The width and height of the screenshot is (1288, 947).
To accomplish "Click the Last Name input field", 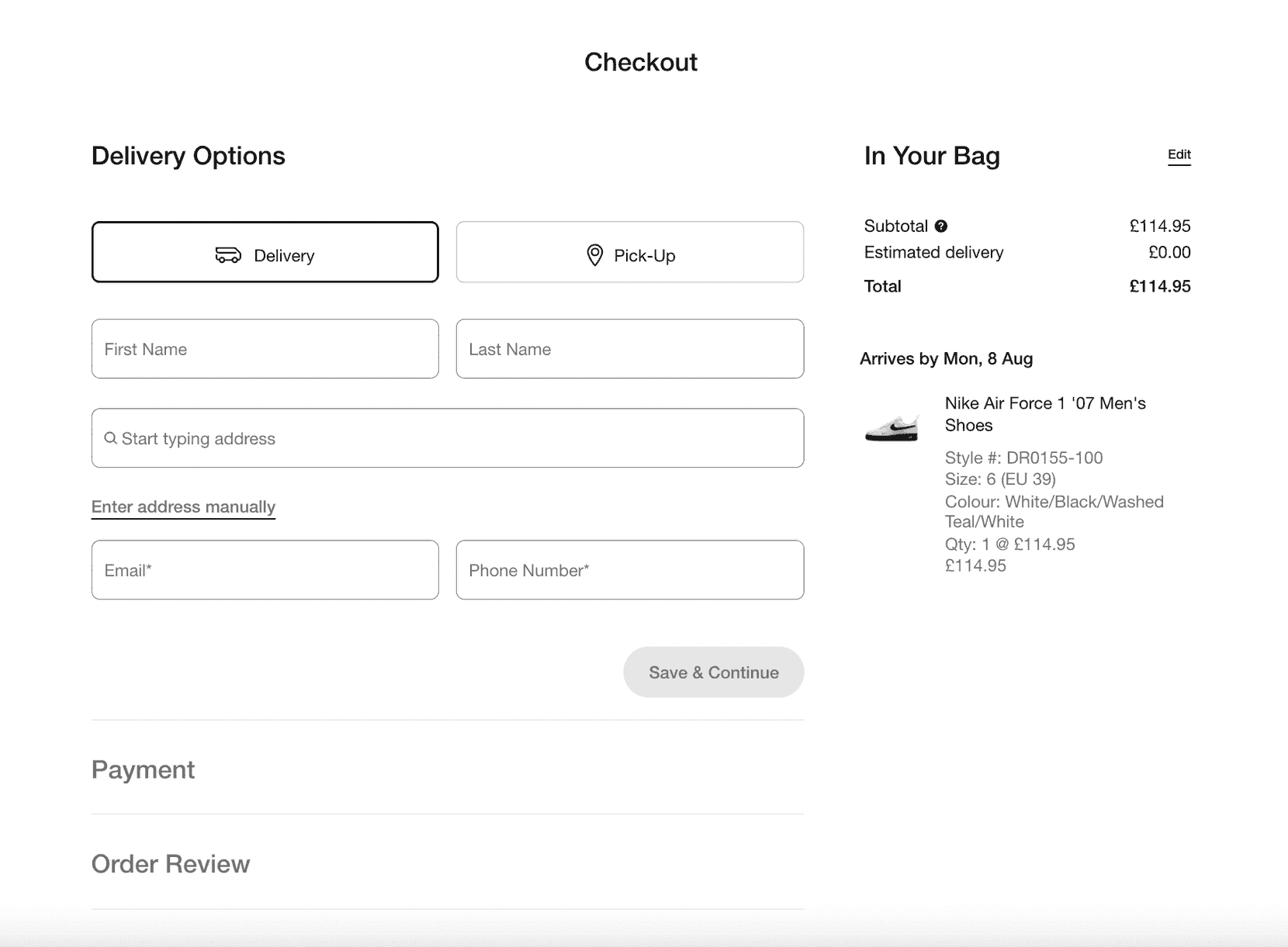I will click(x=629, y=349).
